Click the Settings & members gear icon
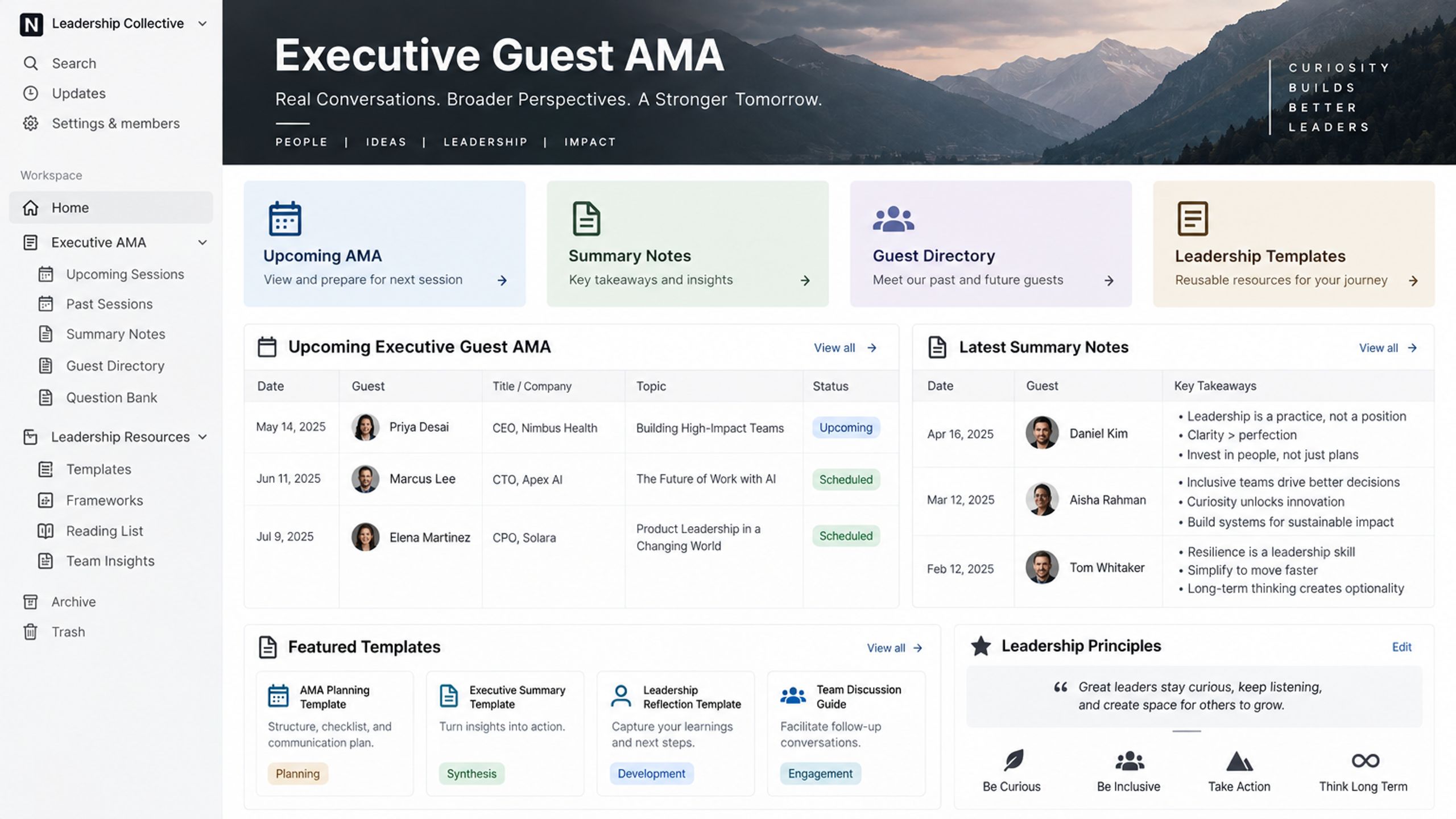 click(x=31, y=123)
